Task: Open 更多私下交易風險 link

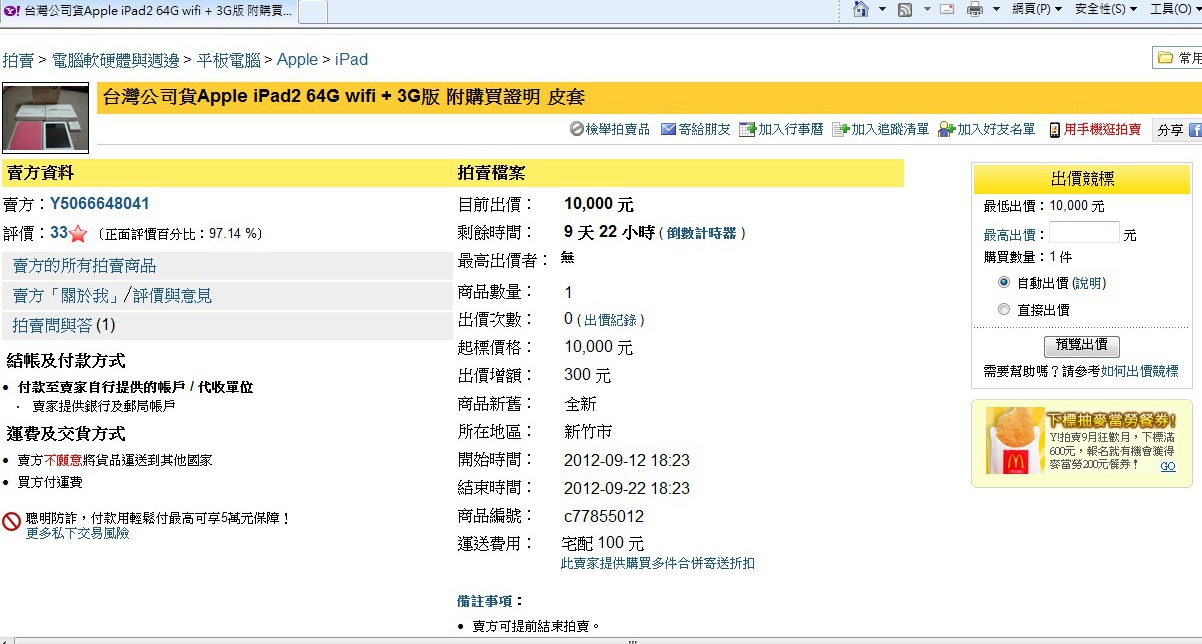Action: point(77,534)
